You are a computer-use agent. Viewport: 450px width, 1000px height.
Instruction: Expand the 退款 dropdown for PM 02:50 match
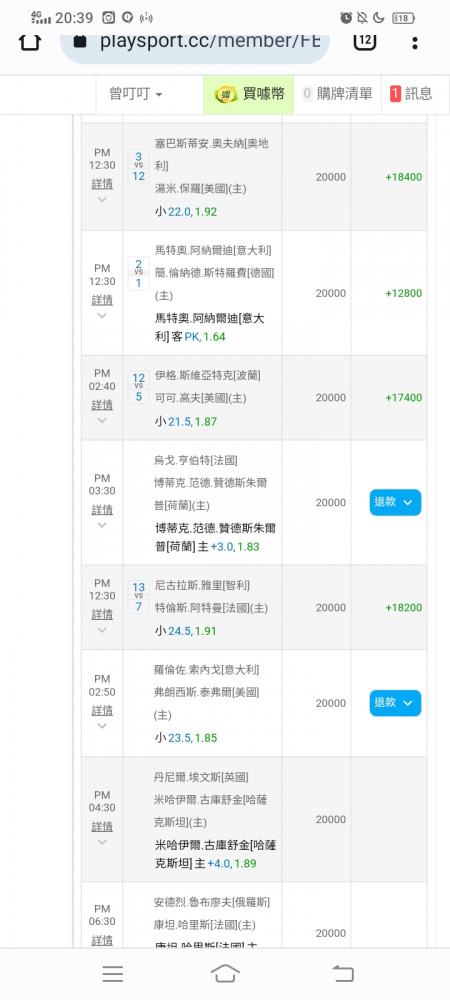[x=395, y=703]
